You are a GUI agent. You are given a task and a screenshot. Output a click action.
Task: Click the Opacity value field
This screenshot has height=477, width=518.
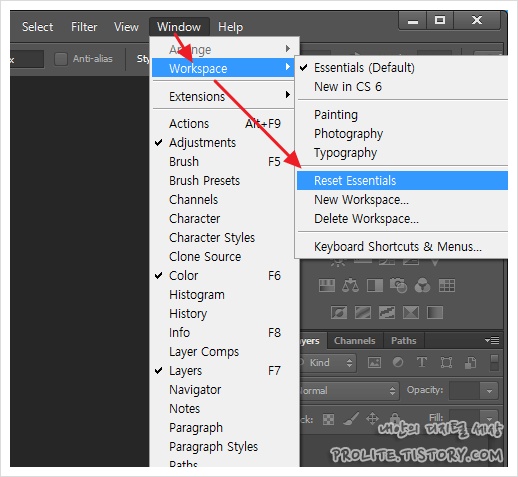tap(465, 391)
